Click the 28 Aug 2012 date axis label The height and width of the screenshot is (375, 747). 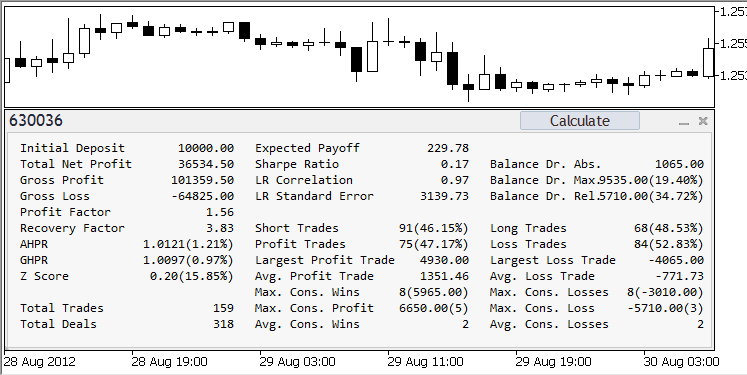[x=40, y=362]
